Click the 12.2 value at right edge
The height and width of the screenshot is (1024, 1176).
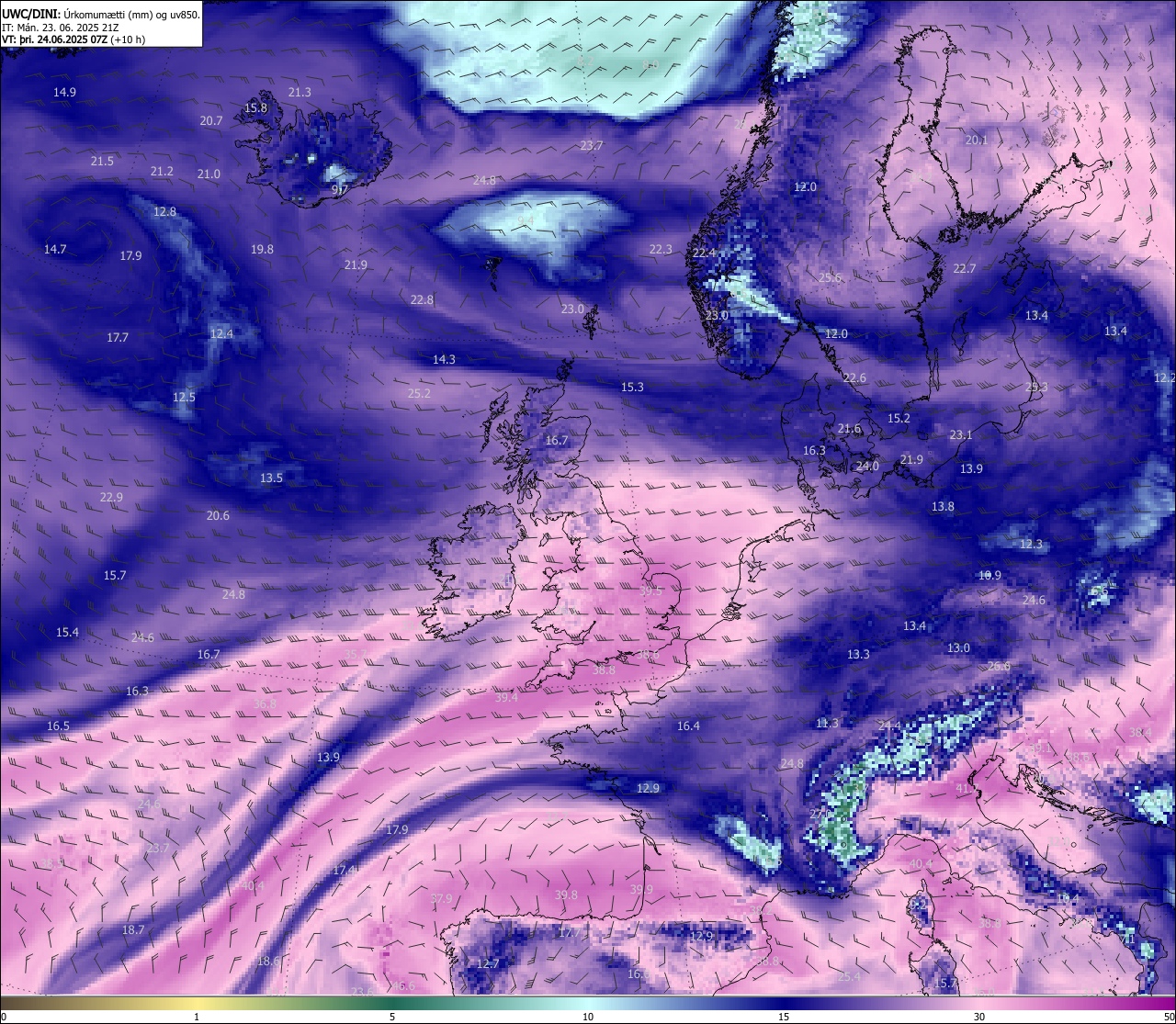coord(1164,377)
